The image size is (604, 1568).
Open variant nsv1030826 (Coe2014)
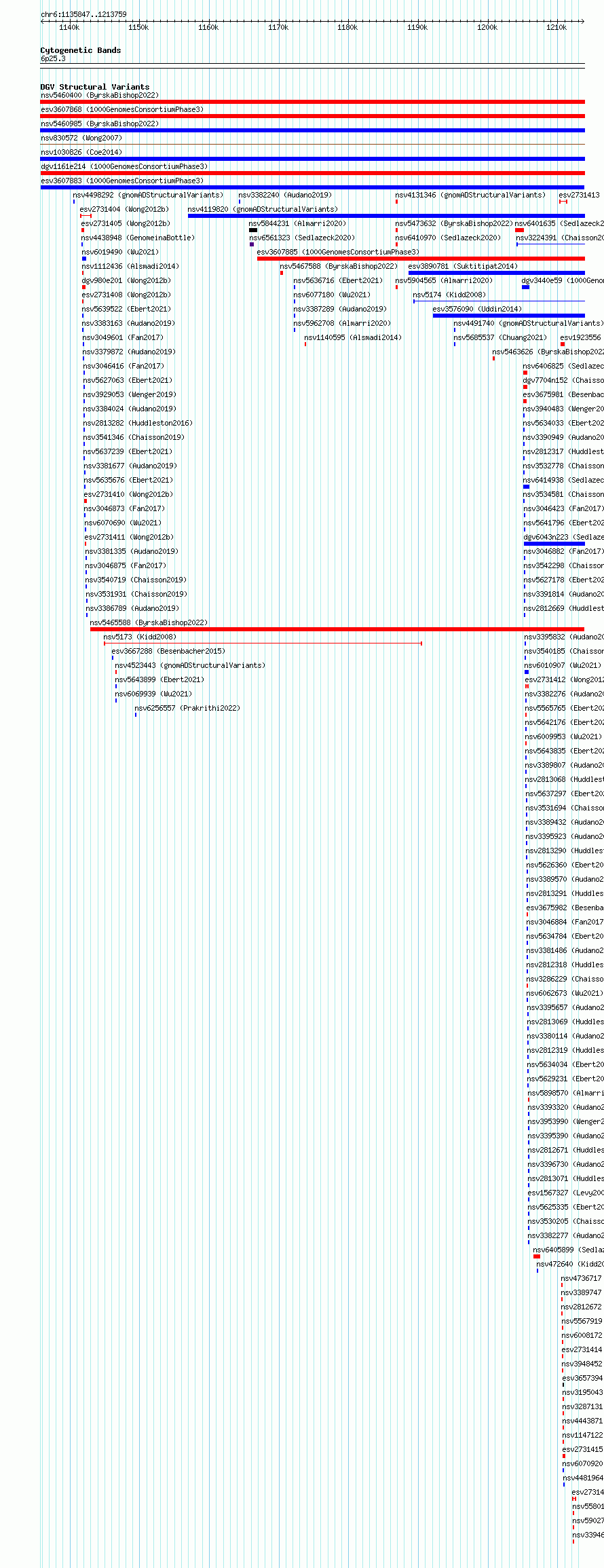(81, 152)
